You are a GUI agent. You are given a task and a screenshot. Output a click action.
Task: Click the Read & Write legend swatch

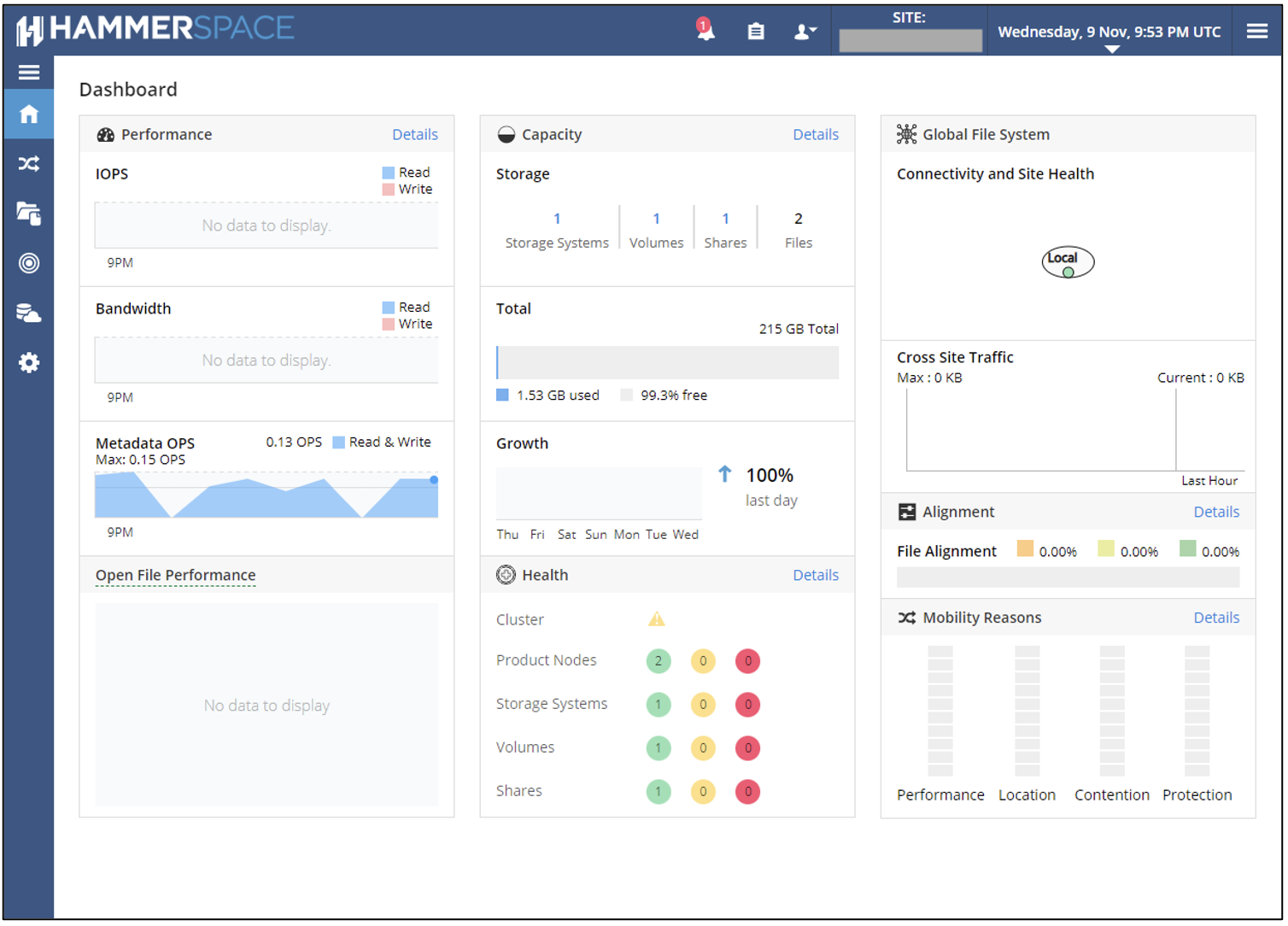point(339,442)
